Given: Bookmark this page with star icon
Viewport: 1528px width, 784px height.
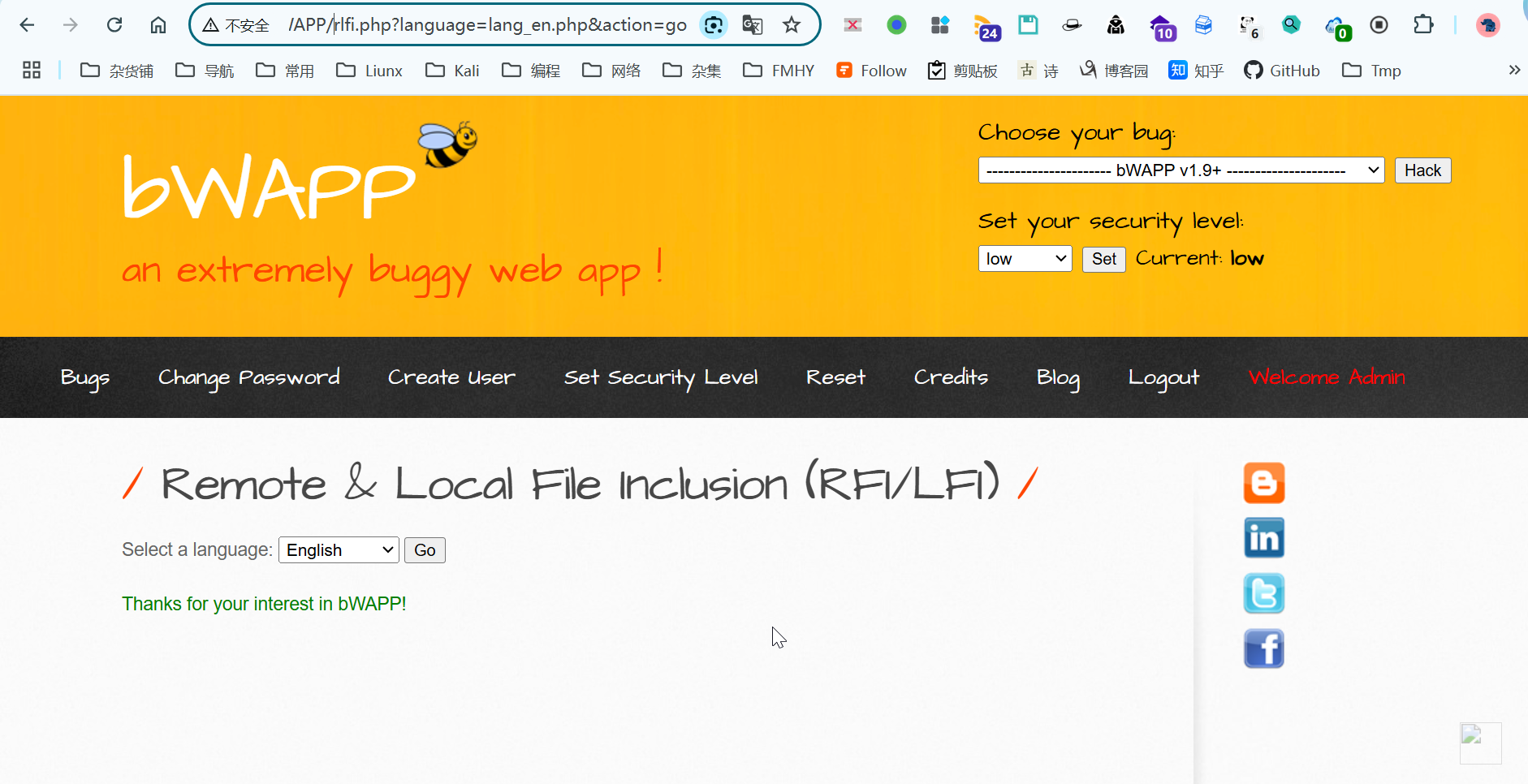Looking at the screenshot, I should click(792, 25).
